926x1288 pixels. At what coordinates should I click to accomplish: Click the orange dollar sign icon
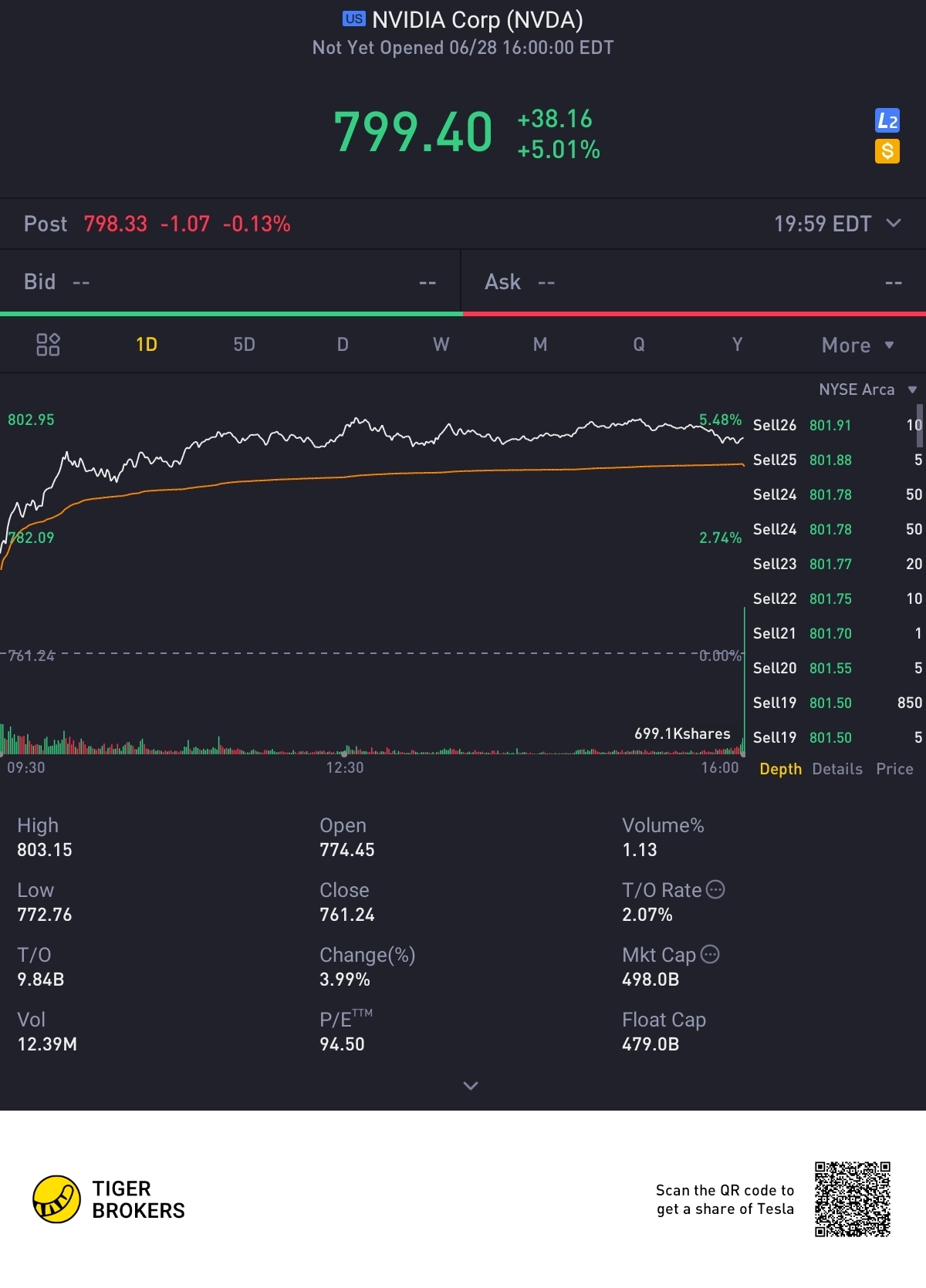(887, 151)
